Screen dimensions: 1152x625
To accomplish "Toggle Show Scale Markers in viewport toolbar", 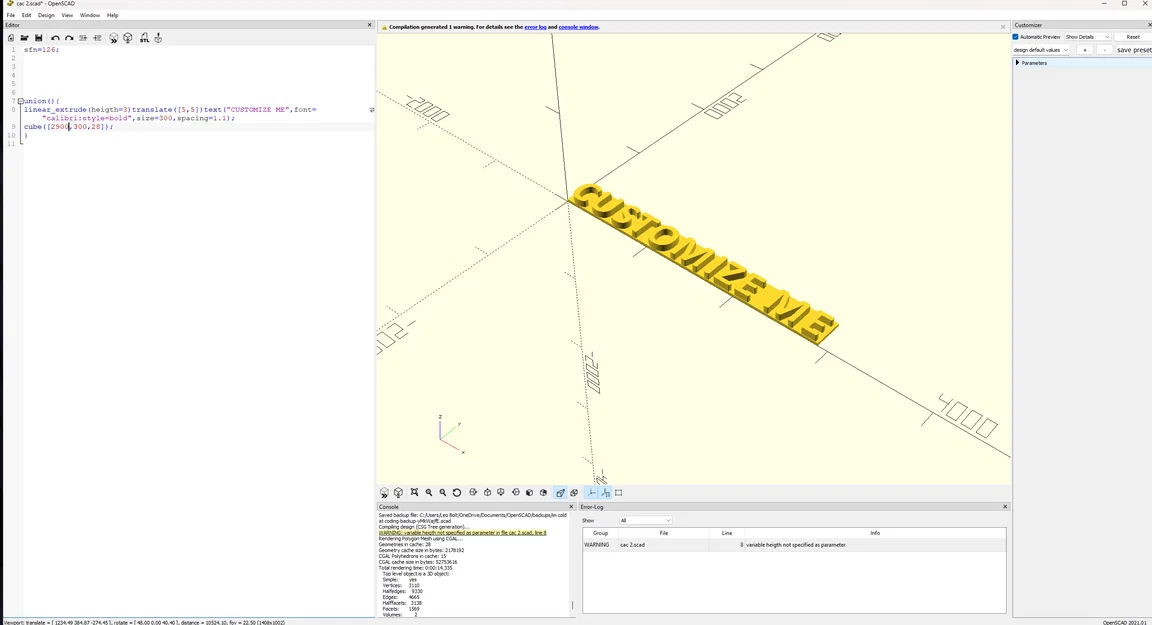I will click(605, 493).
